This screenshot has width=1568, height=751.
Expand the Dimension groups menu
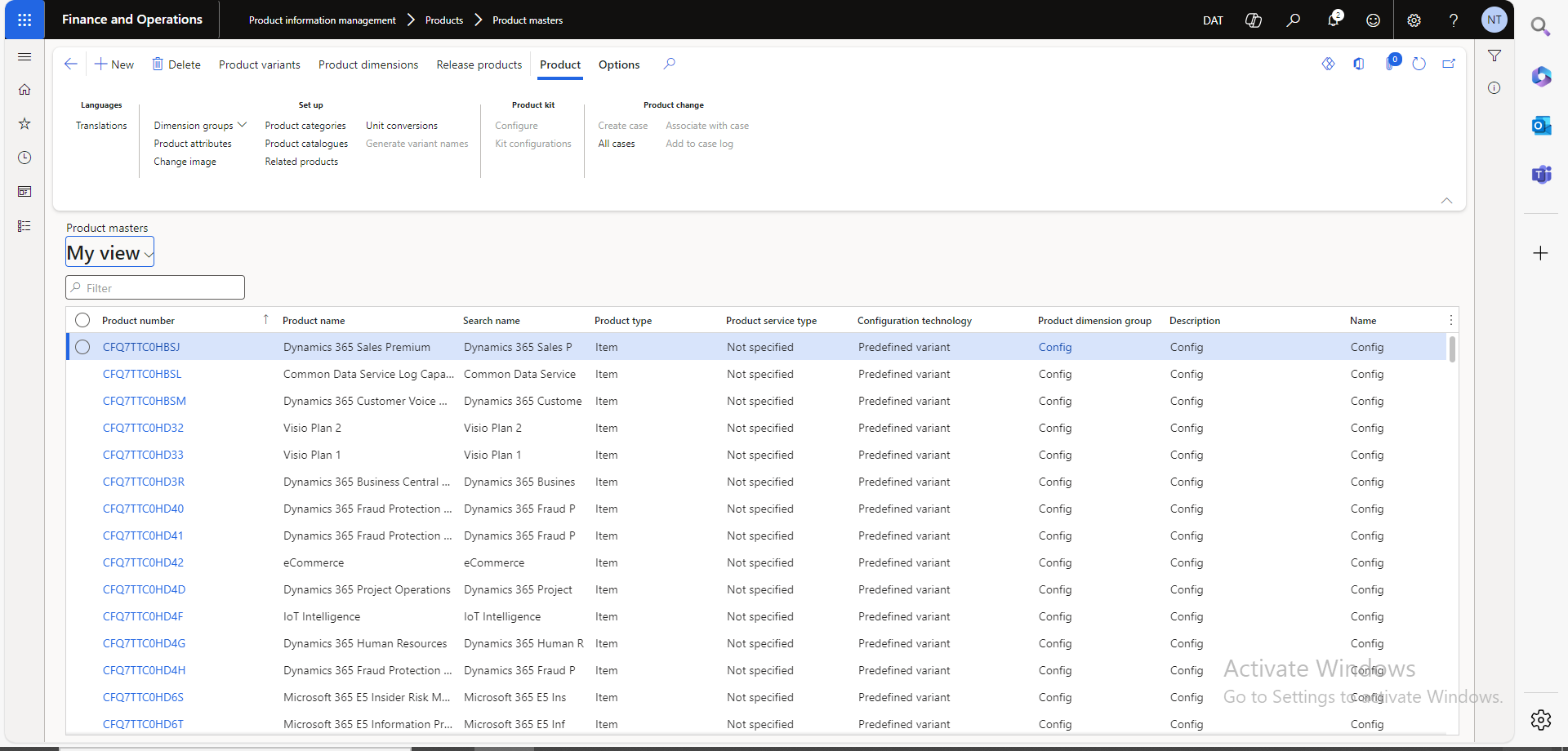[x=199, y=126]
